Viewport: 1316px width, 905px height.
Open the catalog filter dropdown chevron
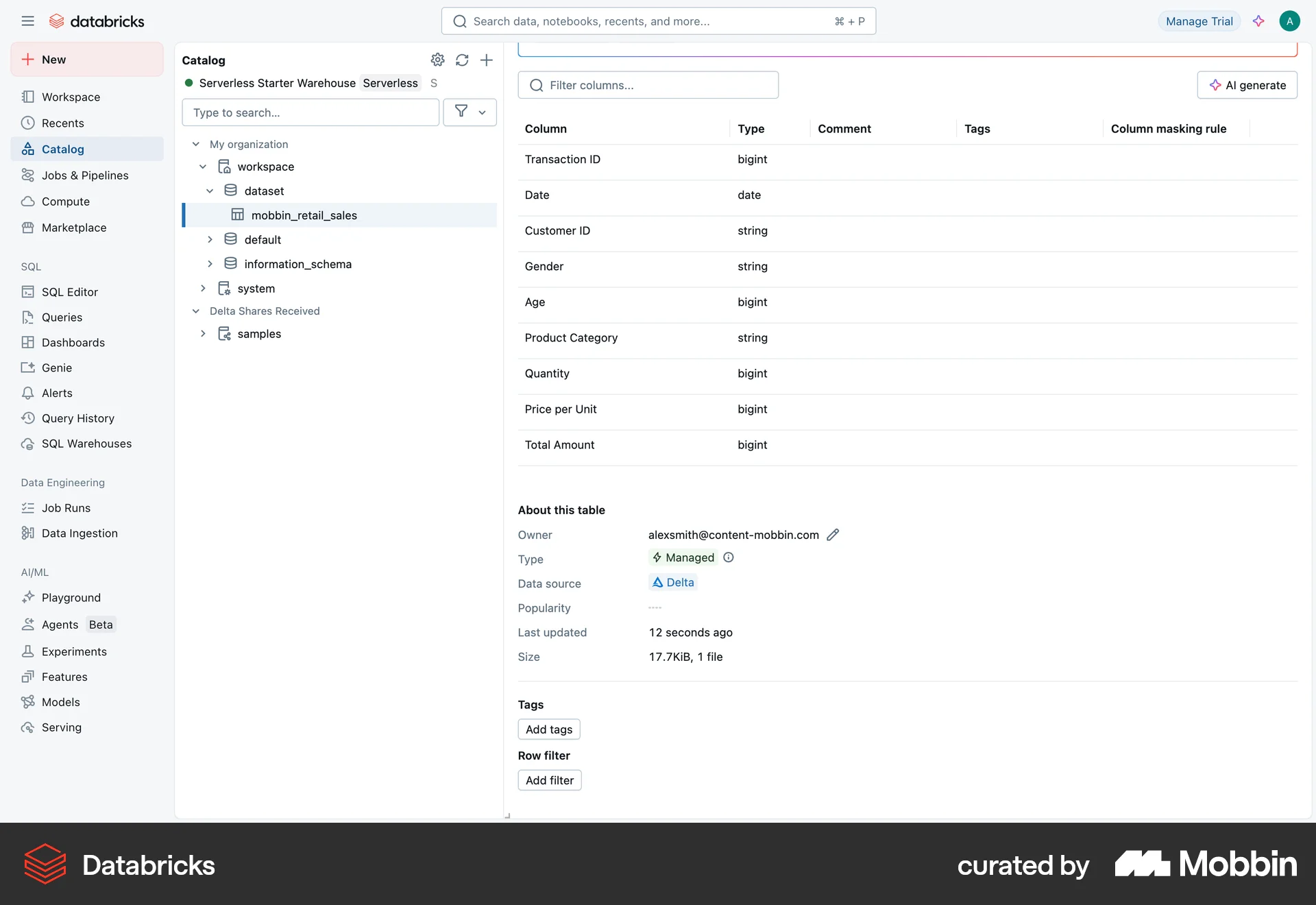pos(482,112)
